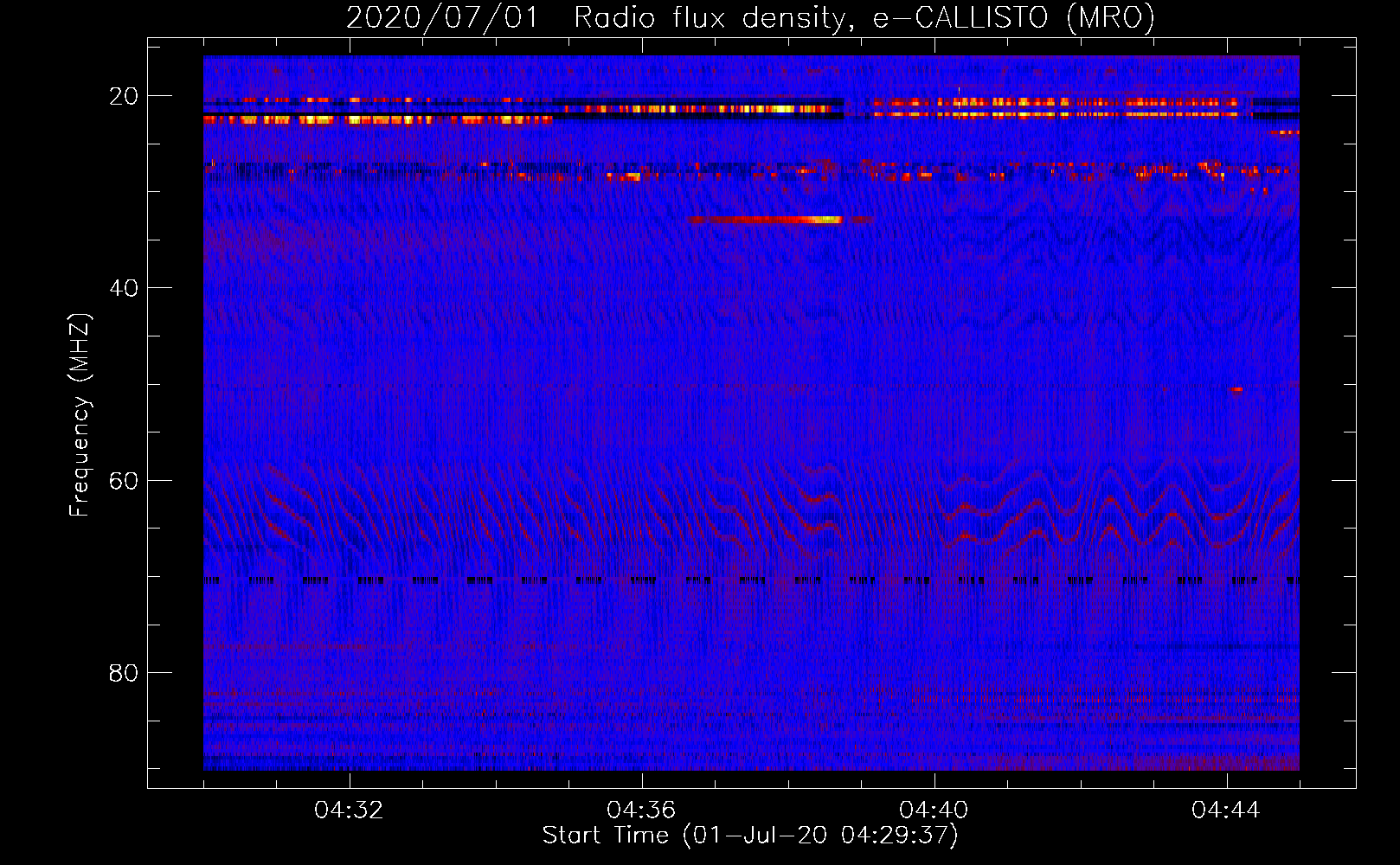The width and height of the screenshot is (1400, 865).
Task: Click the 'Frequency (MHZ)' axis label
Action: tap(80, 415)
